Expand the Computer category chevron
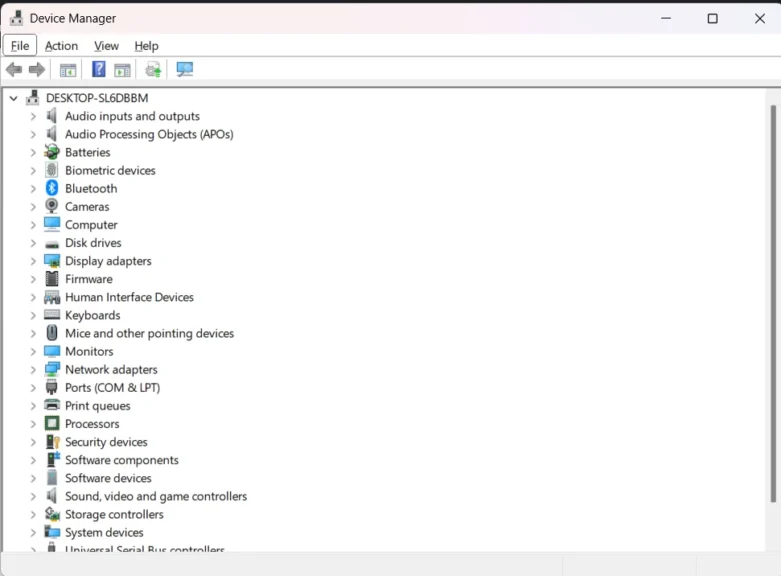 [x=33, y=225]
